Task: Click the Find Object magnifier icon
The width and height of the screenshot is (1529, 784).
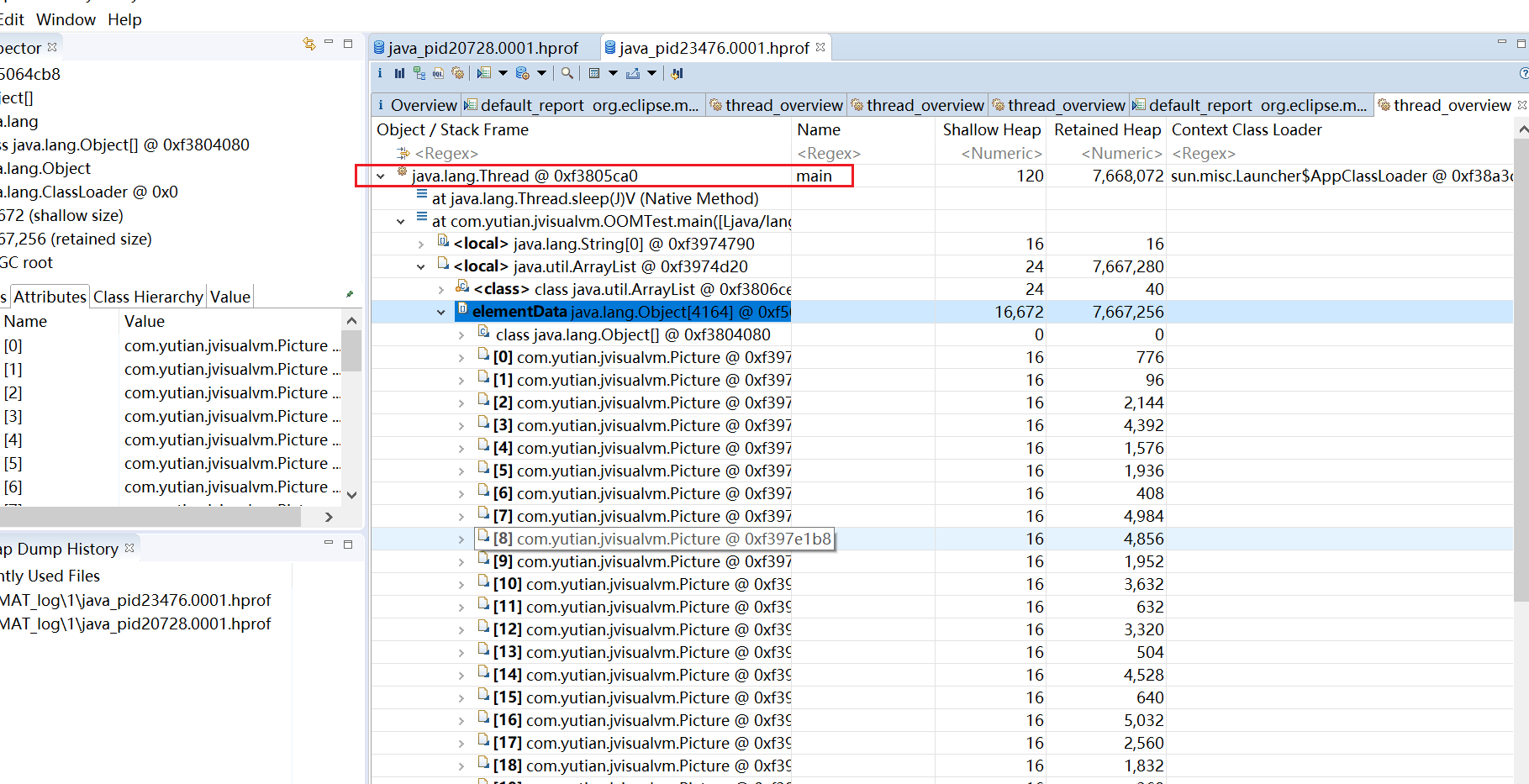Action: [x=567, y=74]
